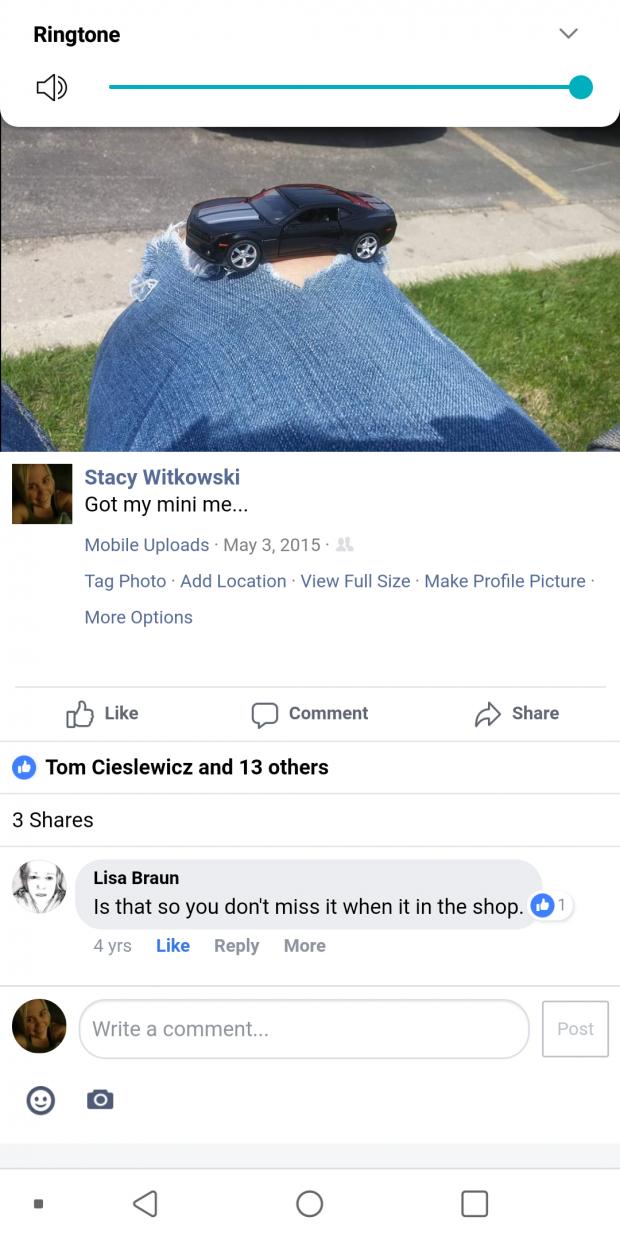This screenshot has height=1240, width=620.
Task: Tap the Share arrow icon
Action: [487, 714]
